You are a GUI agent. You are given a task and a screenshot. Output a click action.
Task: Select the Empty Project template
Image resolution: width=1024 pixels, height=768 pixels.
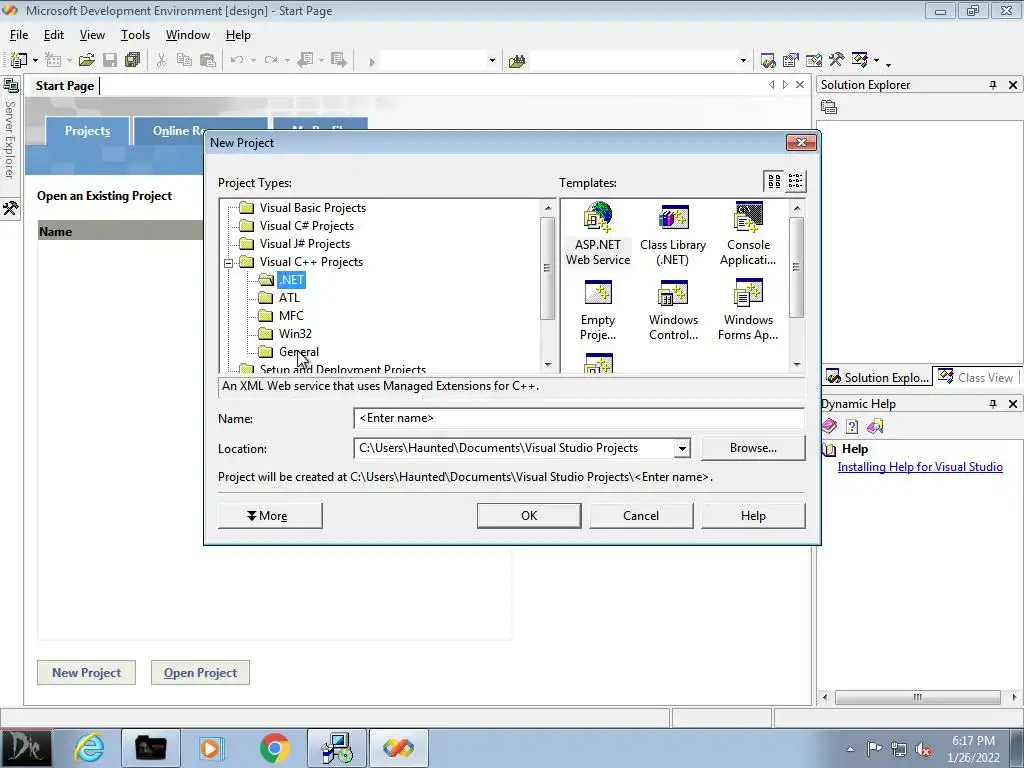click(598, 310)
